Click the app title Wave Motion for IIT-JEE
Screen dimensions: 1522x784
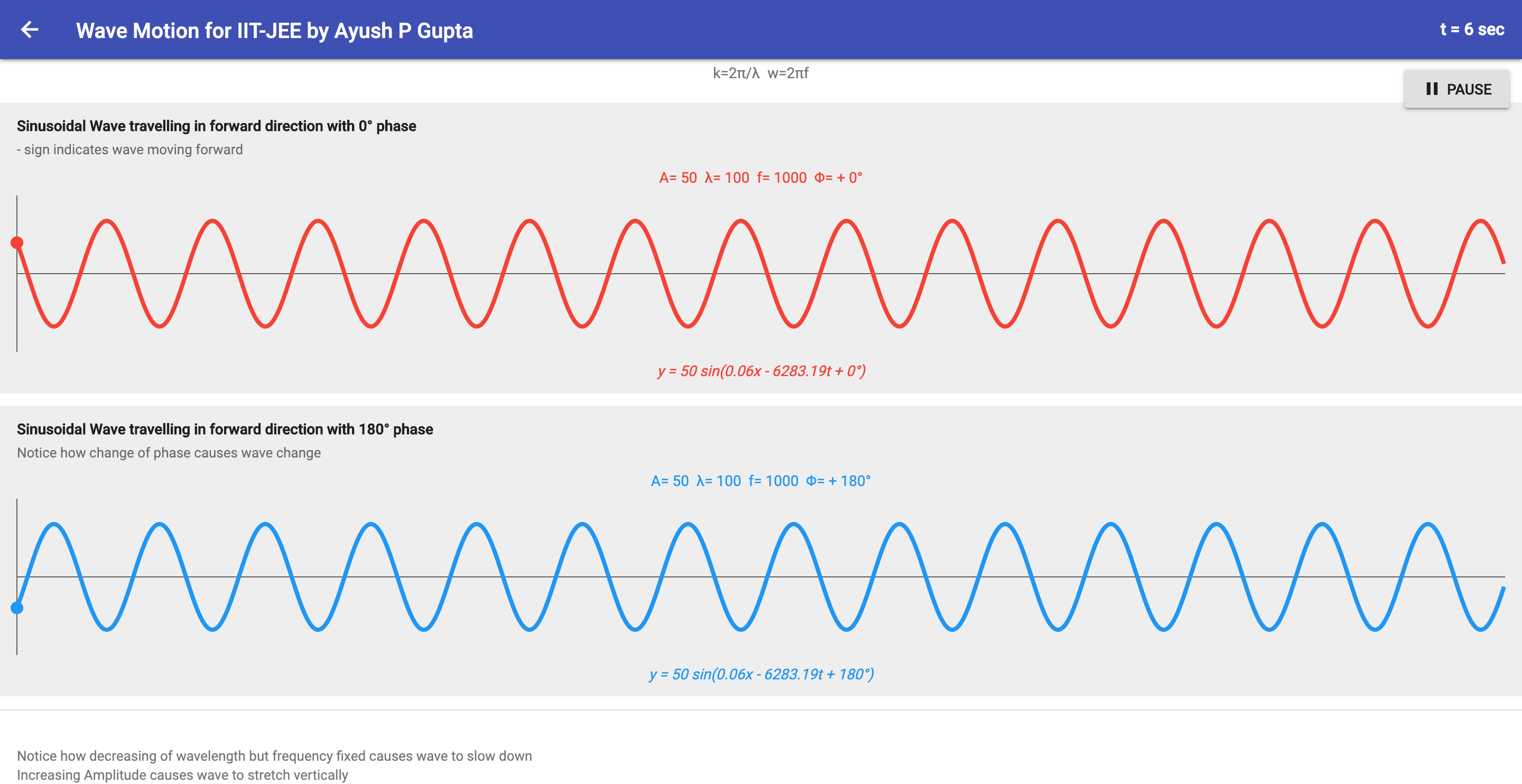tap(275, 31)
